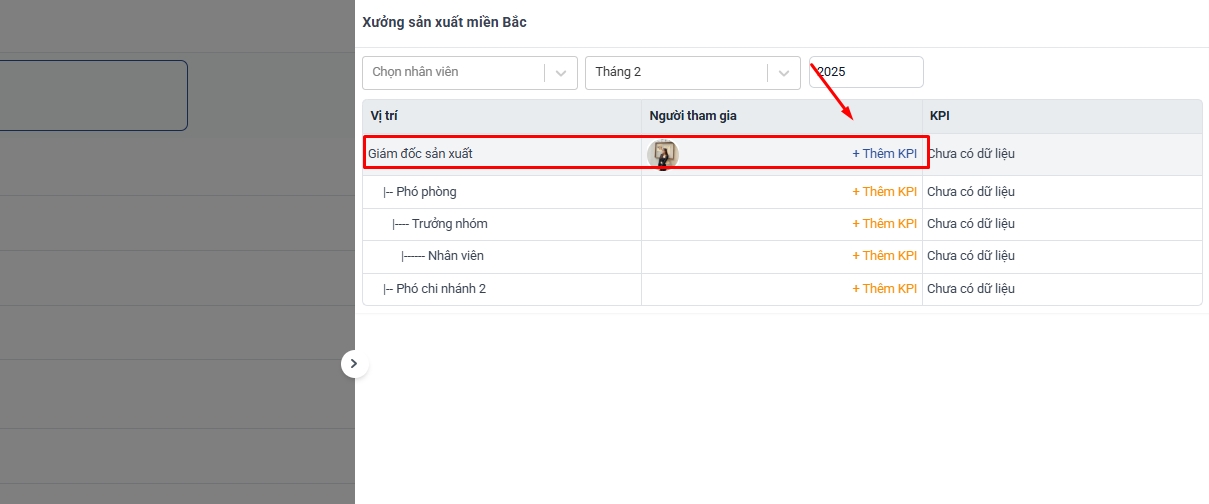Screen dimensions: 1209x504
Task: Select the Phó chi nhánh 2 position
Action: click(441, 289)
